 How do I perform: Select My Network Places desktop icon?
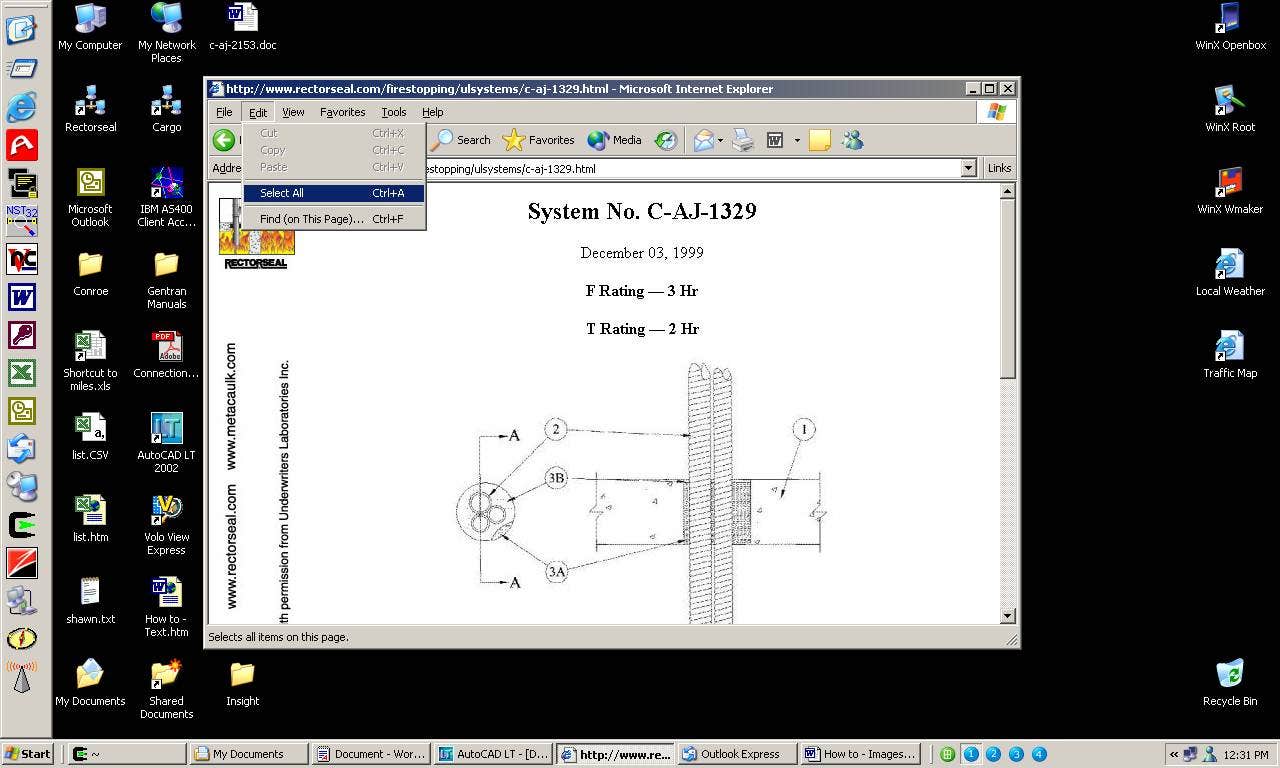pyautogui.click(x=166, y=32)
